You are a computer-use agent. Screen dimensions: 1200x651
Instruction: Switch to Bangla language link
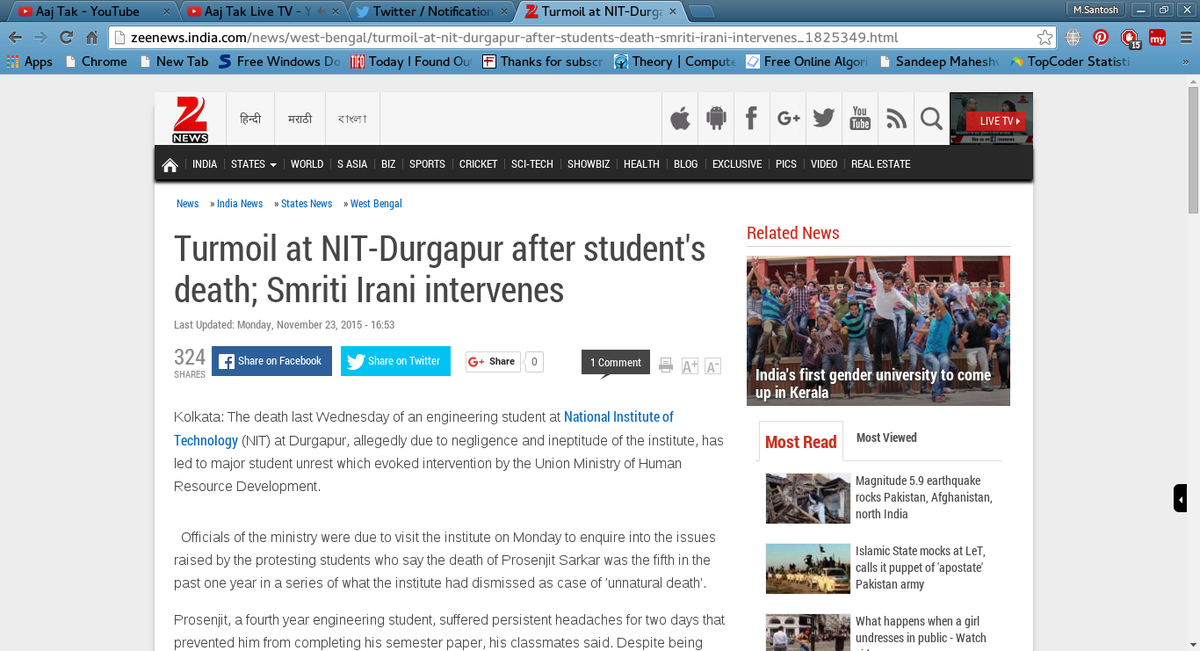tap(351, 119)
